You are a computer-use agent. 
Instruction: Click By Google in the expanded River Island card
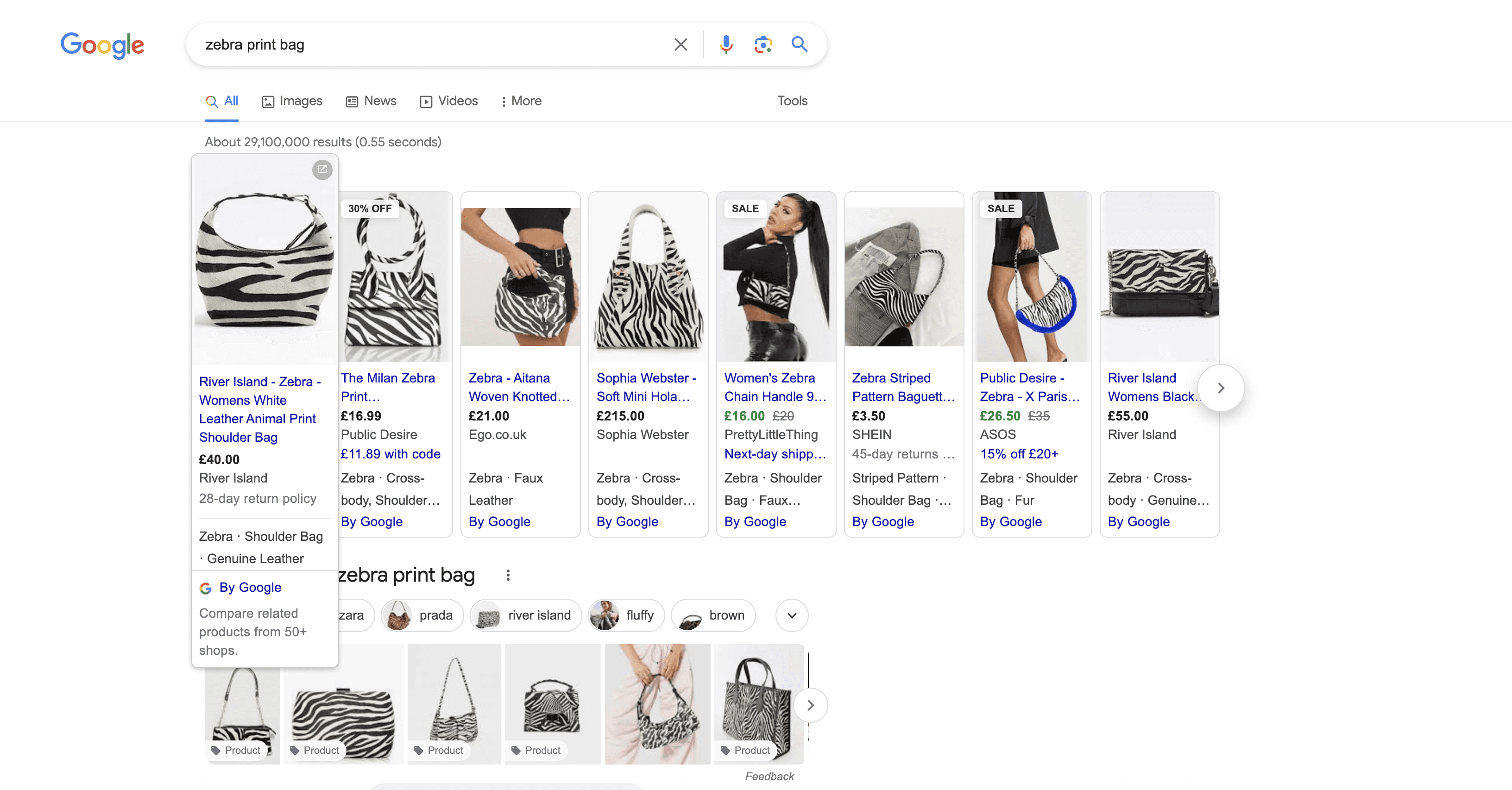[x=250, y=588]
